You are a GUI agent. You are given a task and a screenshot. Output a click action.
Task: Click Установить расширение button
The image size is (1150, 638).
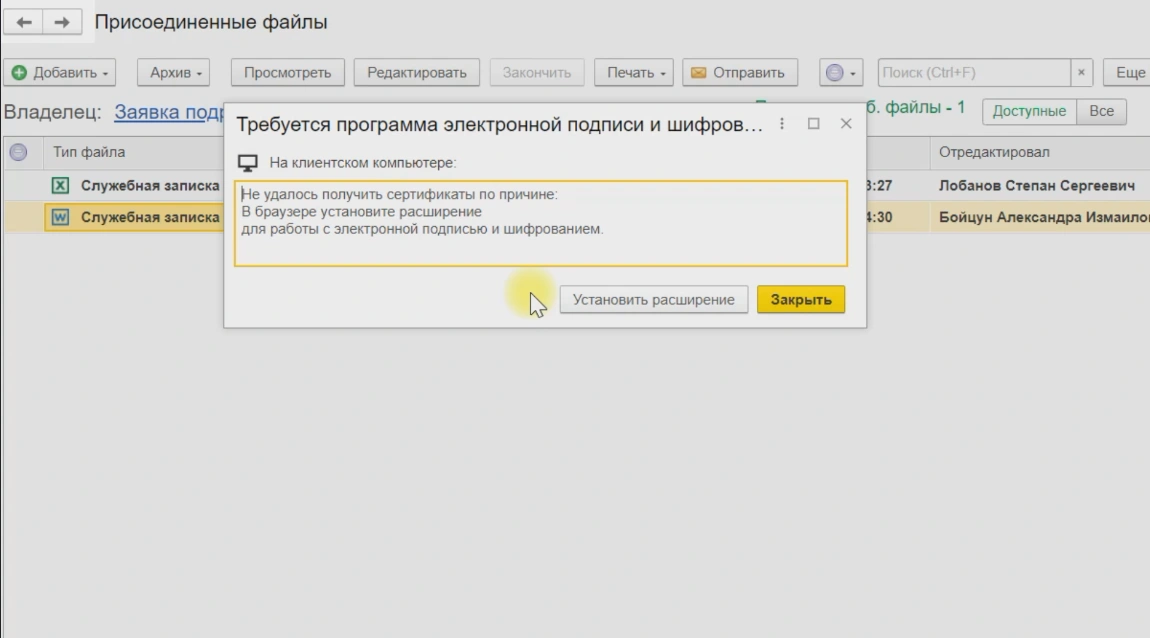click(x=653, y=299)
